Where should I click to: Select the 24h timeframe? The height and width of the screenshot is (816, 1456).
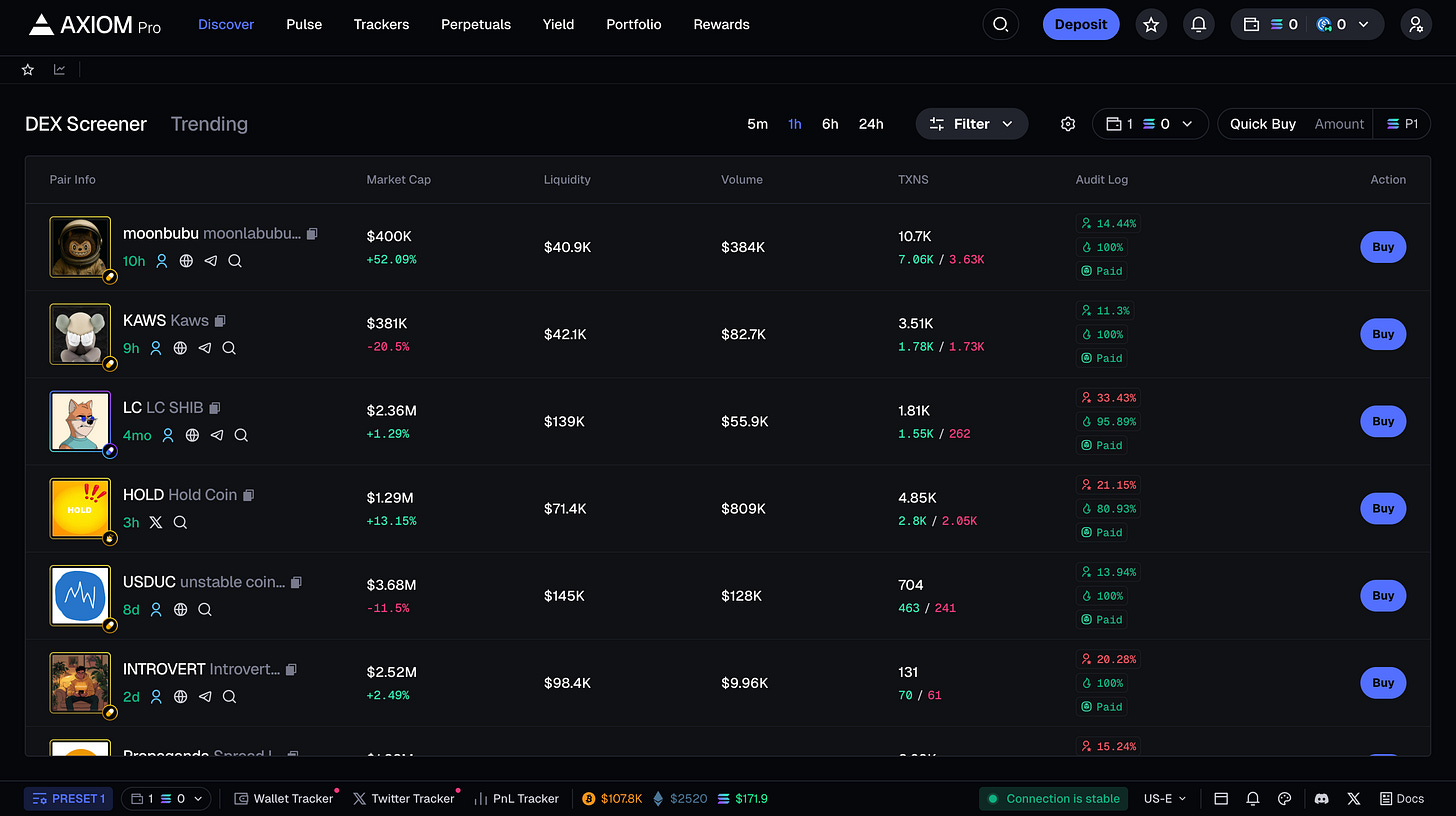pos(871,124)
